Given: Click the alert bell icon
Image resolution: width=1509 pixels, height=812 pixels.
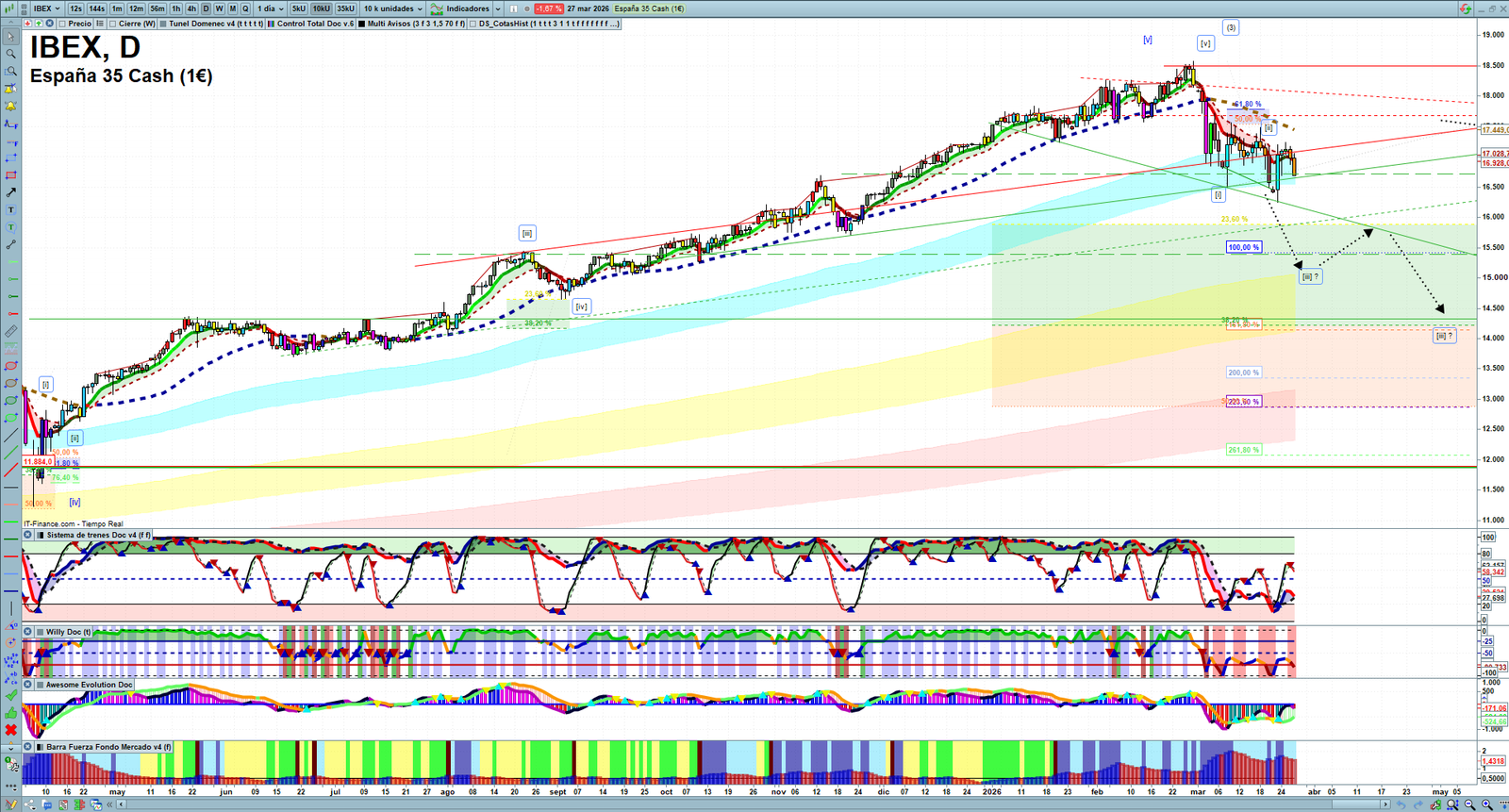Looking at the screenshot, I should 10,107.
